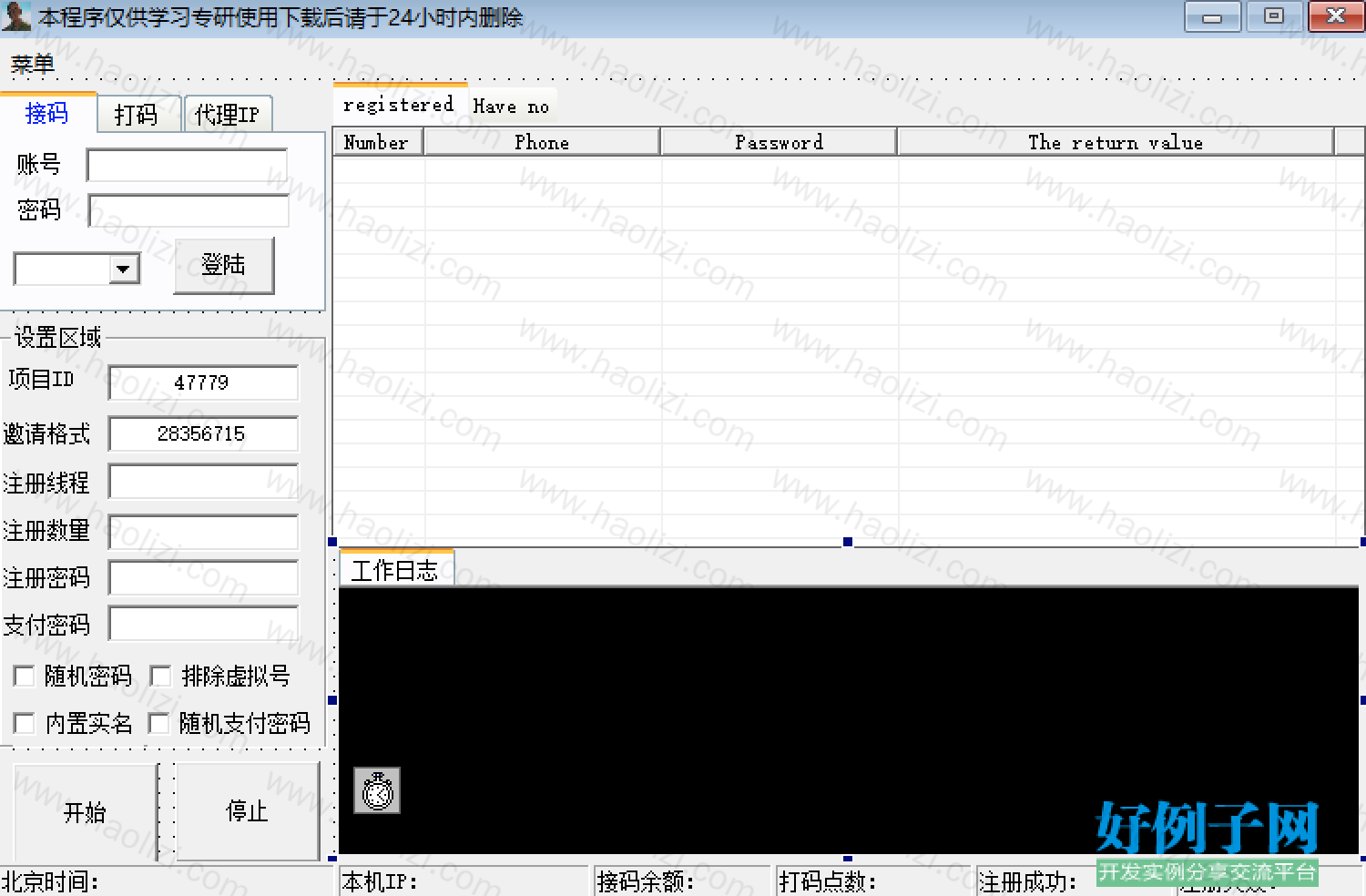Viewport: 1366px width, 896px height.
Task: Enable the 随机支付密码 checkbox
Action: coord(158,724)
